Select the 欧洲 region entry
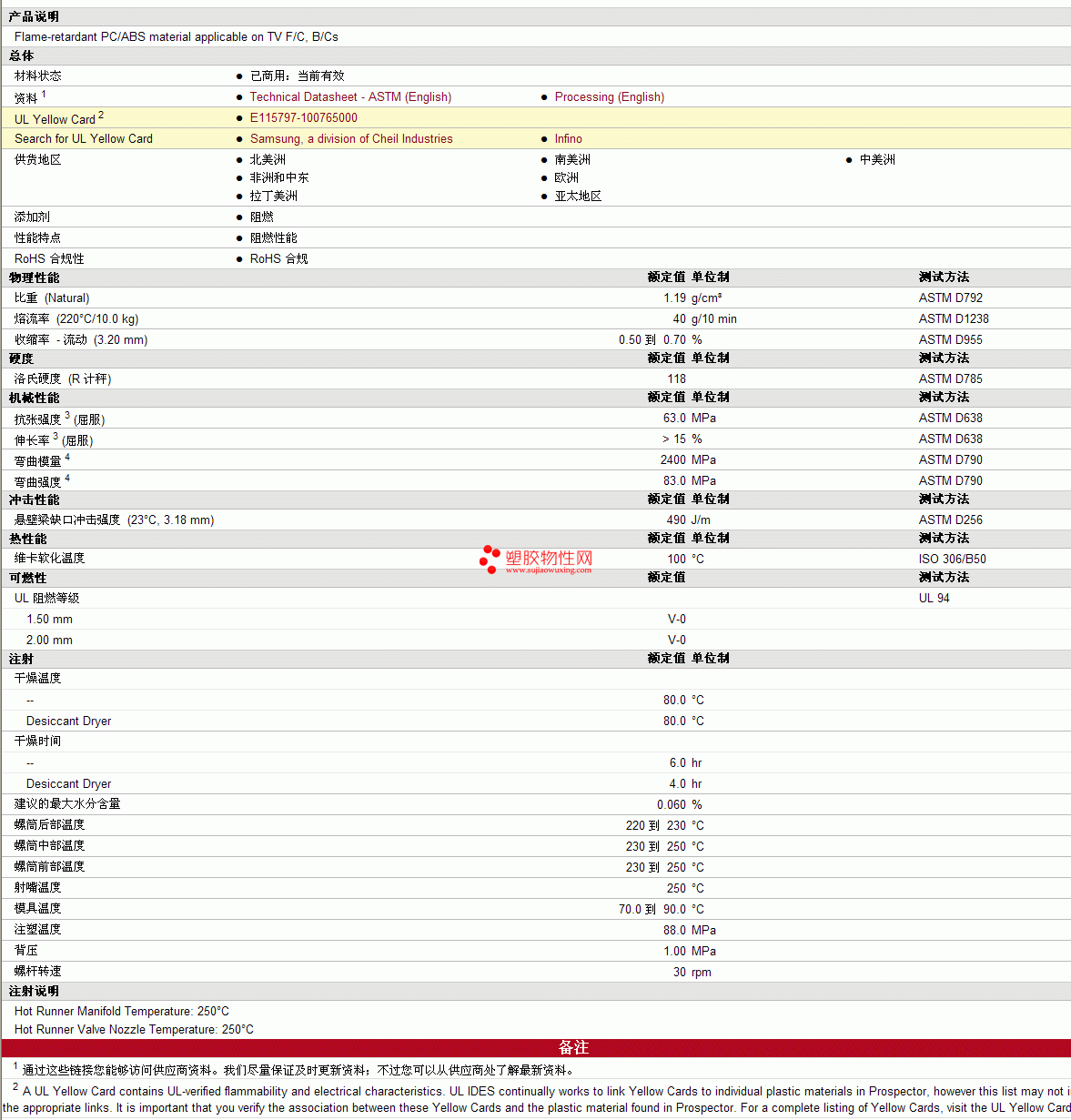This screenshot has height=1120, width=1071. click(567, 177)
